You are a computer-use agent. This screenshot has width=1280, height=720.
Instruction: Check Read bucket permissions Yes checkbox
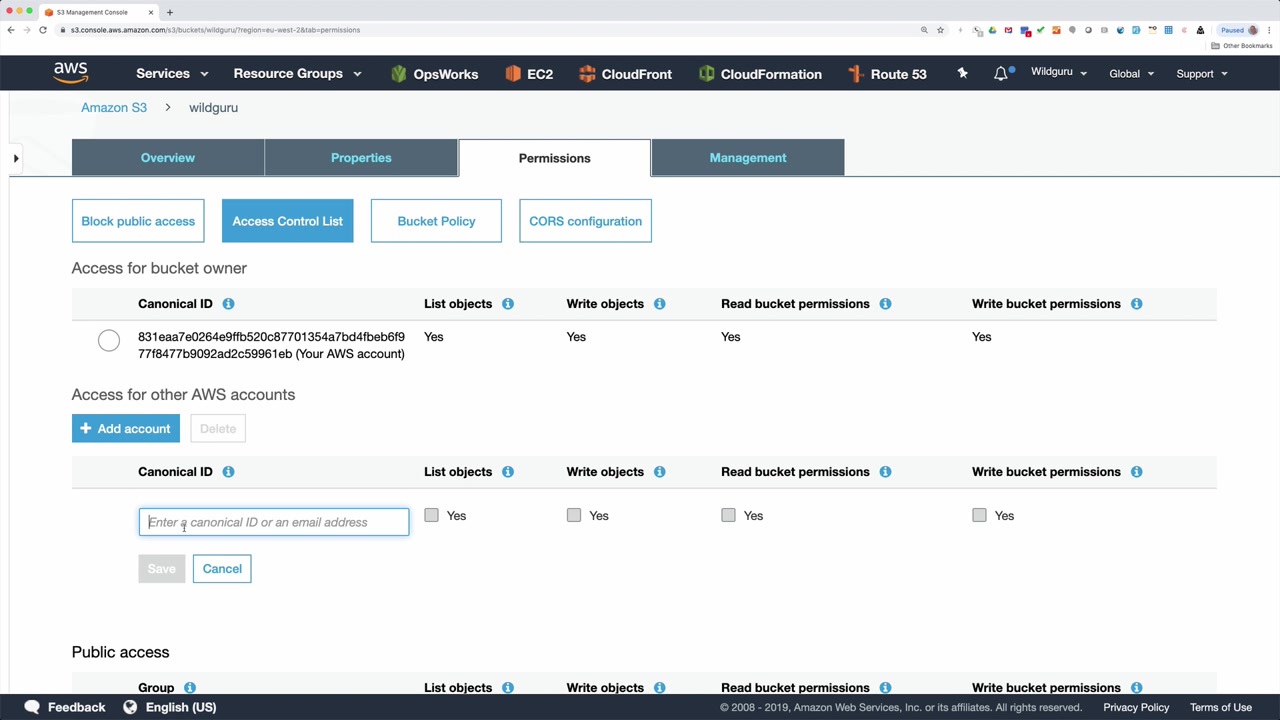[728, 515]
